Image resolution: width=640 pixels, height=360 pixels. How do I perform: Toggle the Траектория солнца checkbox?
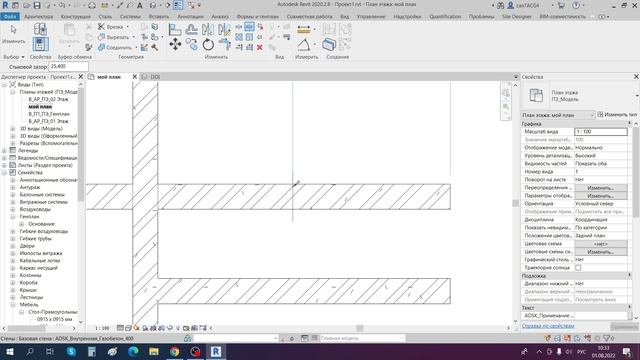[578, 268]
